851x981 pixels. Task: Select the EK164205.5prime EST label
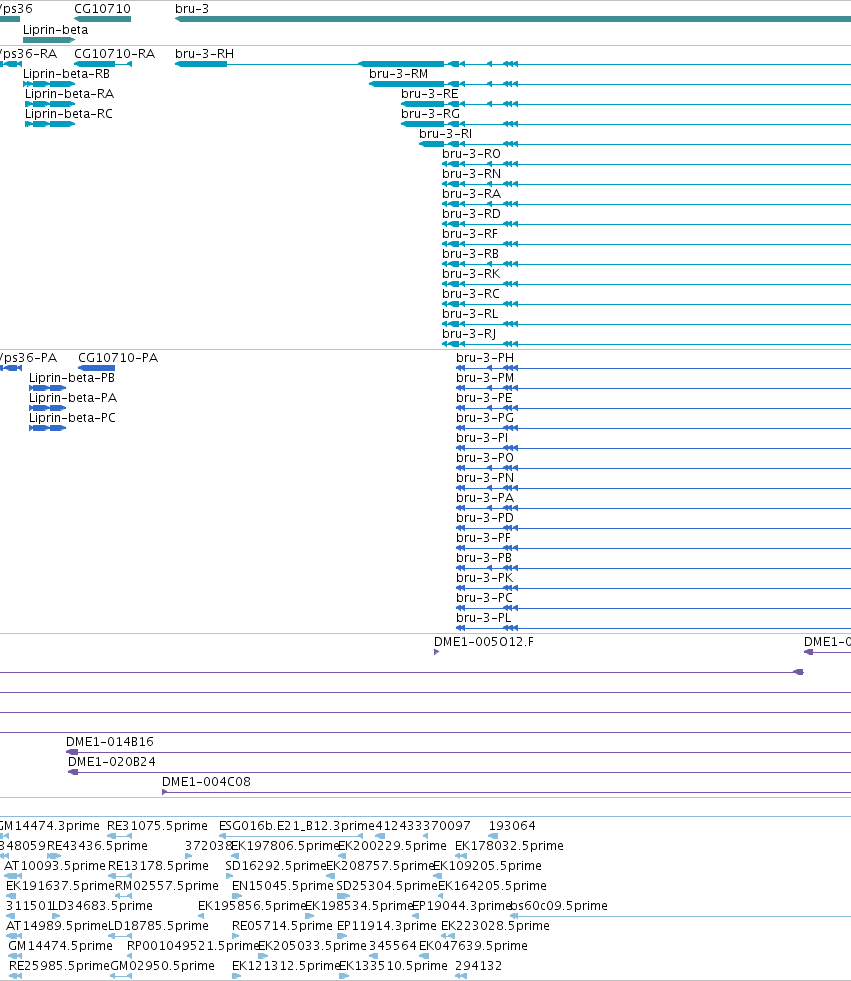pos(492,886)
